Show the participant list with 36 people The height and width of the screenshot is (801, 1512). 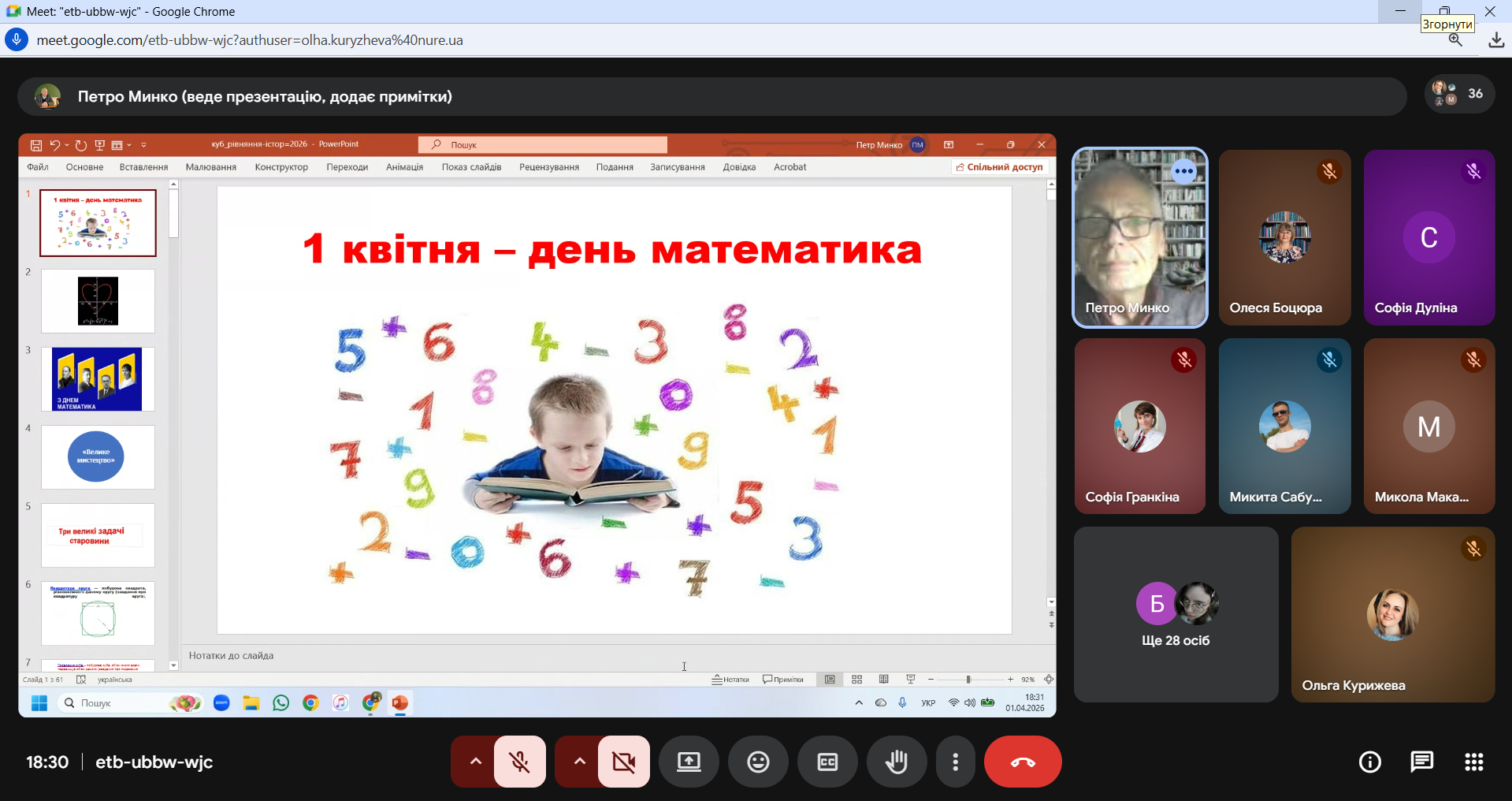coord(1459,94)
